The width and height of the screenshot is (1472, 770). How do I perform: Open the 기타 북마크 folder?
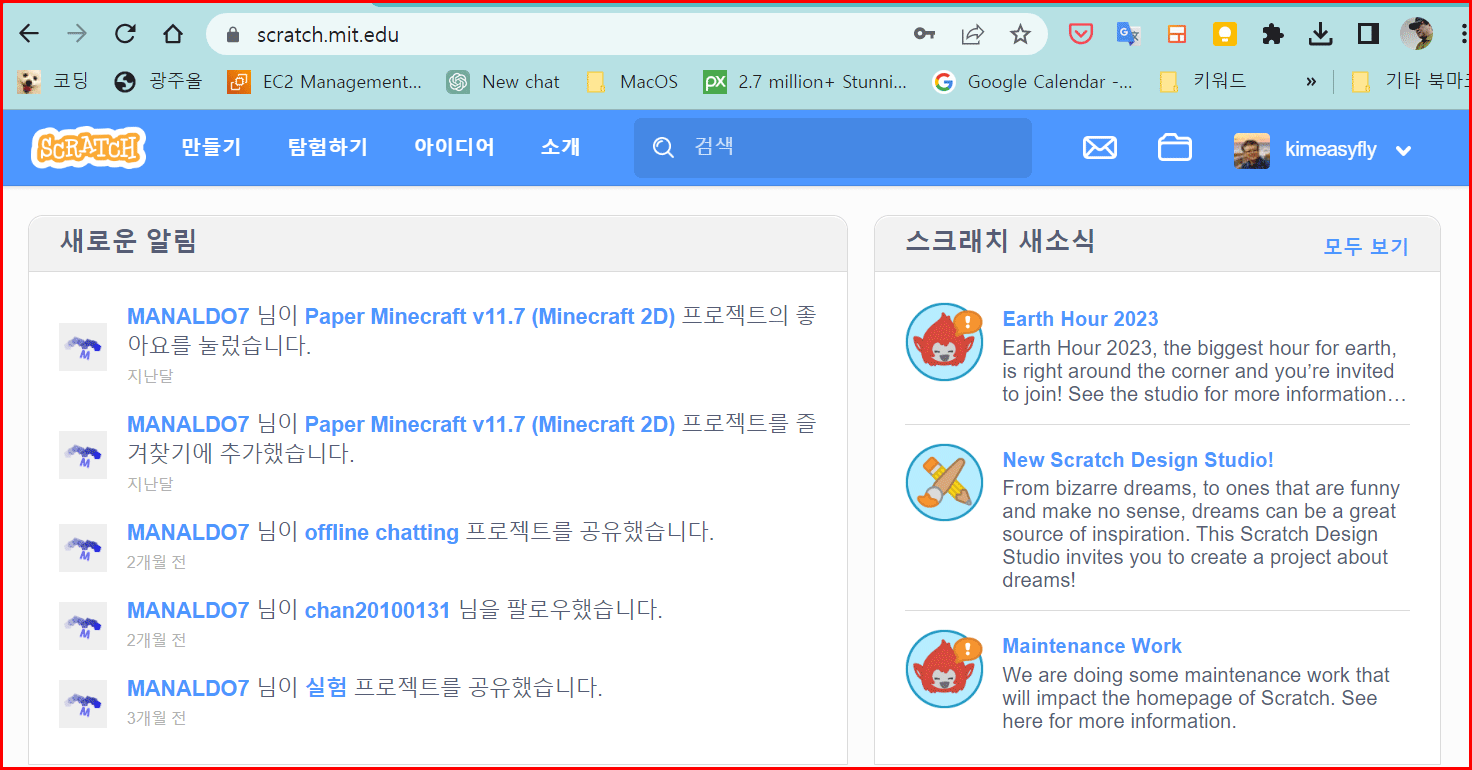coord(1410,82)
